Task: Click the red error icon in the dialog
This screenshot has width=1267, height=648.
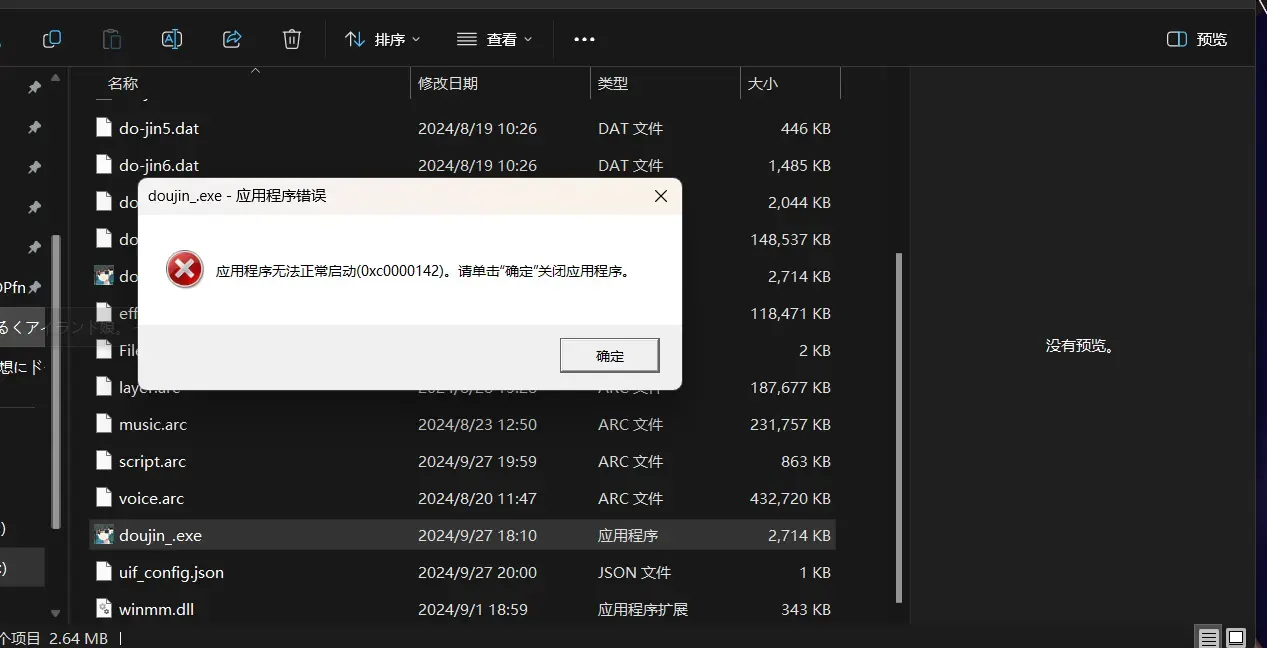Action: click(185, 270)
